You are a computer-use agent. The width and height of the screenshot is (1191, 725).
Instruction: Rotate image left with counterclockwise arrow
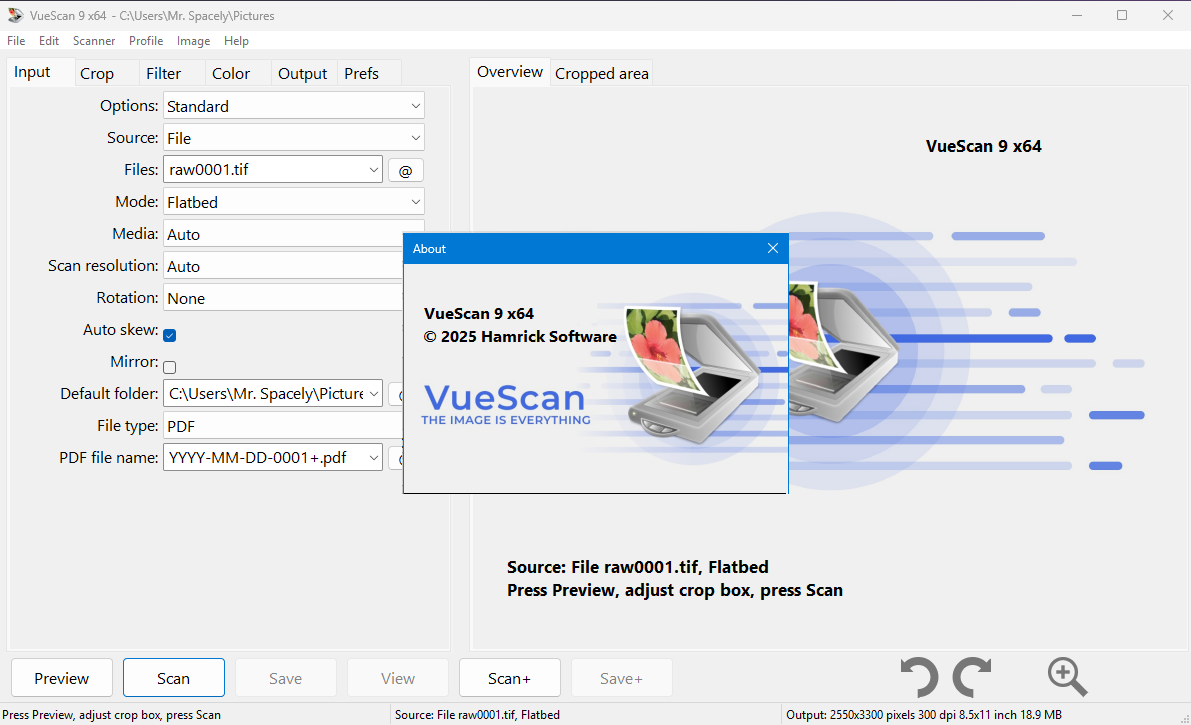click(x=919, y=676)
